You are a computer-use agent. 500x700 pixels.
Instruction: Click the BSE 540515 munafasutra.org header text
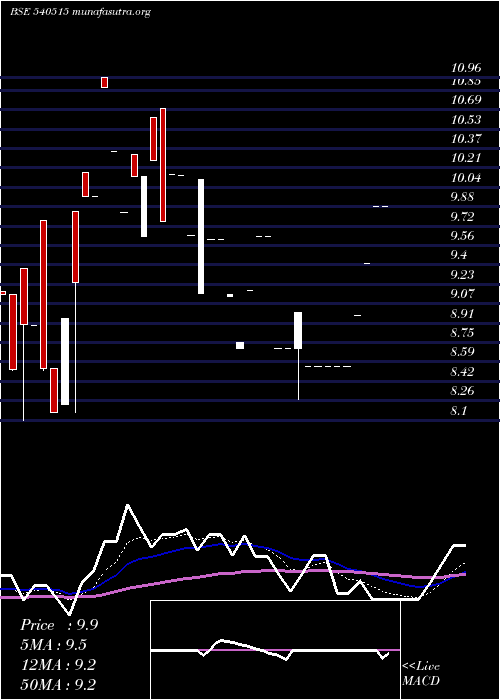point(80,12)
